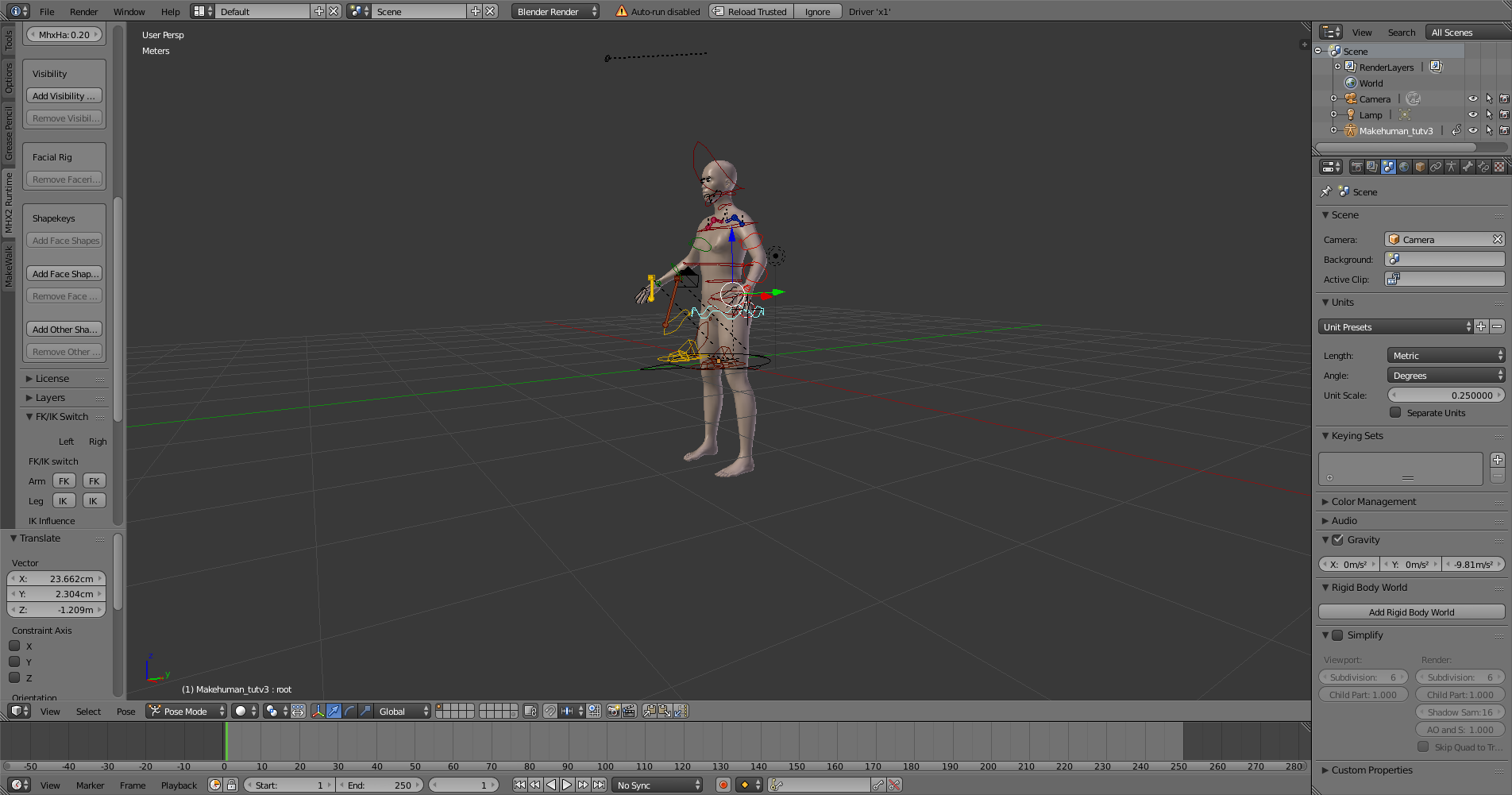1512x795 pixels.
Task: Play the animation forward
Action: click(567, 785)
